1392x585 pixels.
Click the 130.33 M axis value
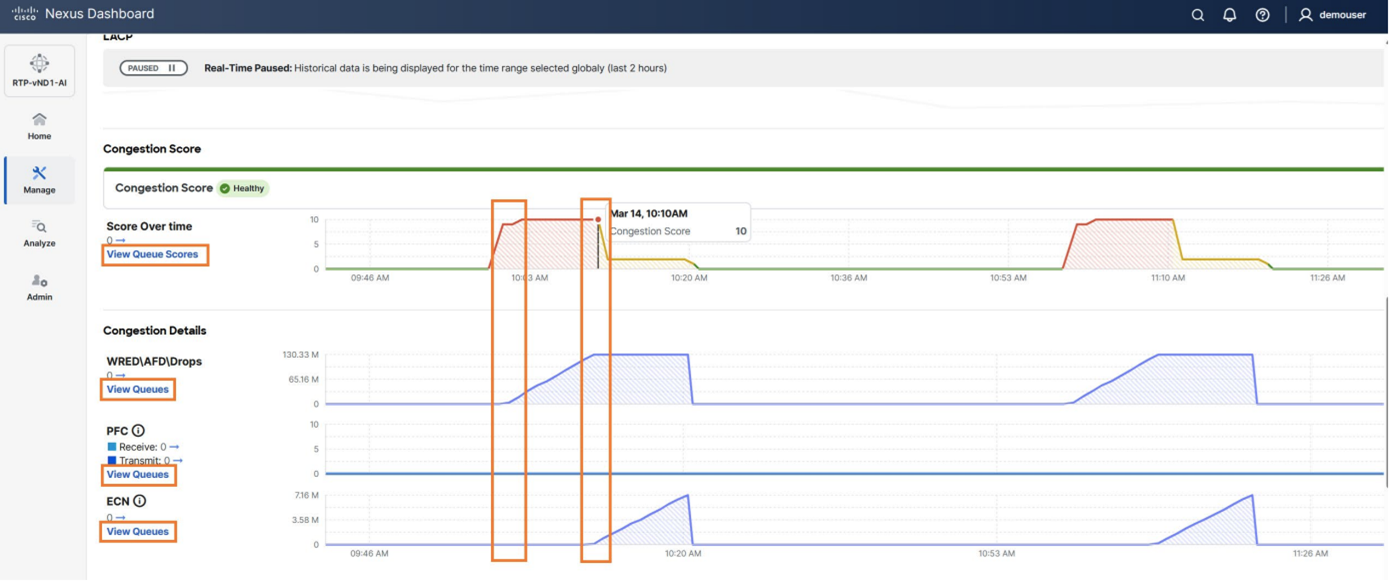(x=301, y=354)
